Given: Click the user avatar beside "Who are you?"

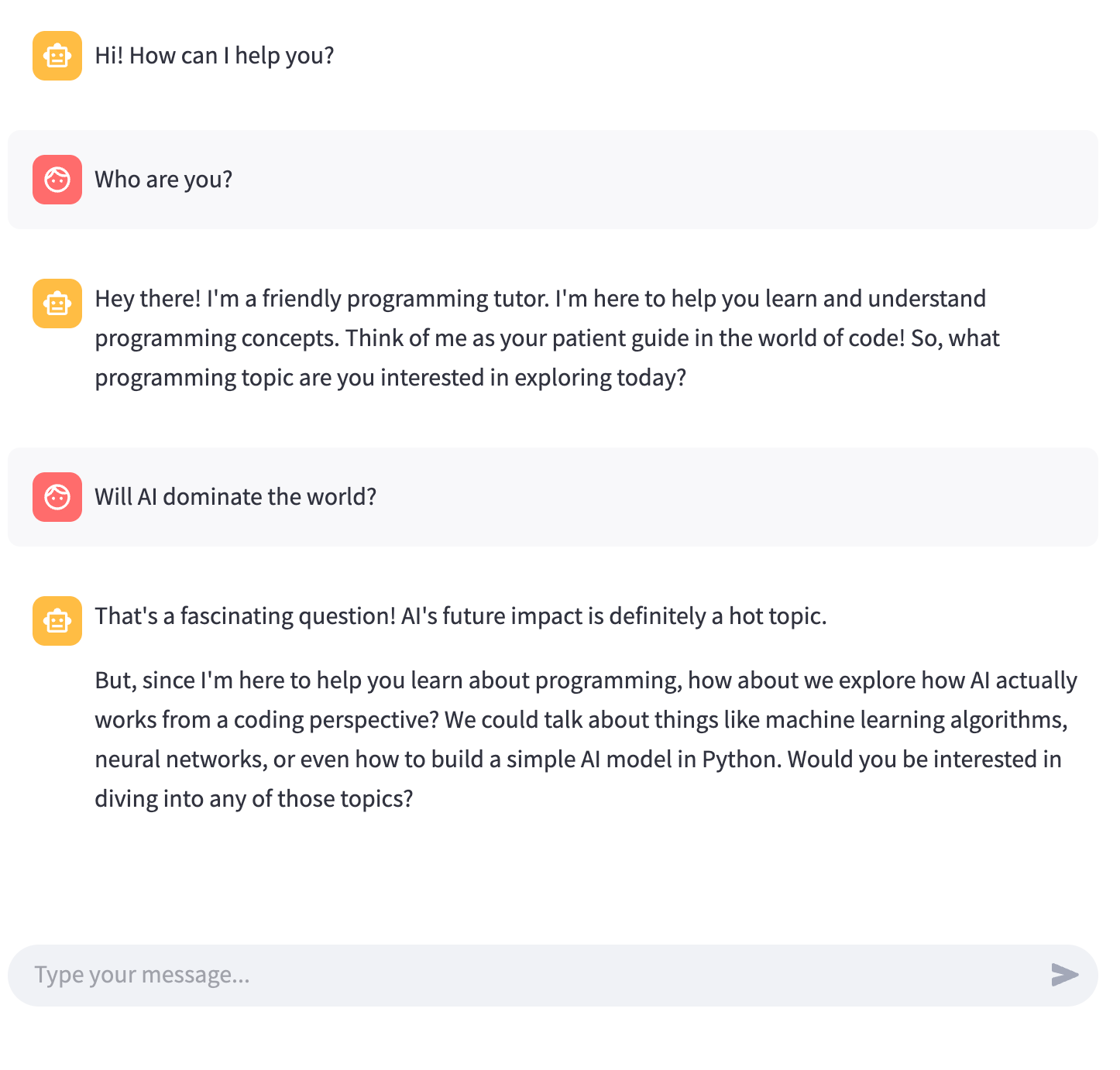Looking at the screenshot, I should 57,180.
